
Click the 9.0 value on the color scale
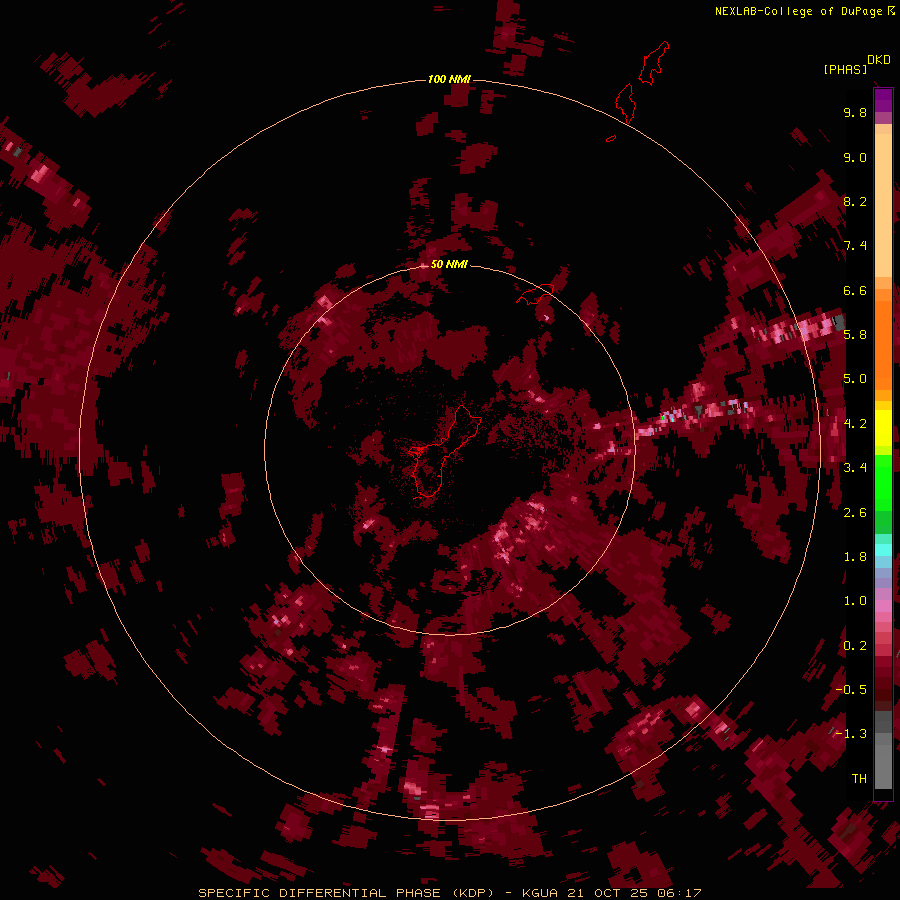[x=855, y=157]
